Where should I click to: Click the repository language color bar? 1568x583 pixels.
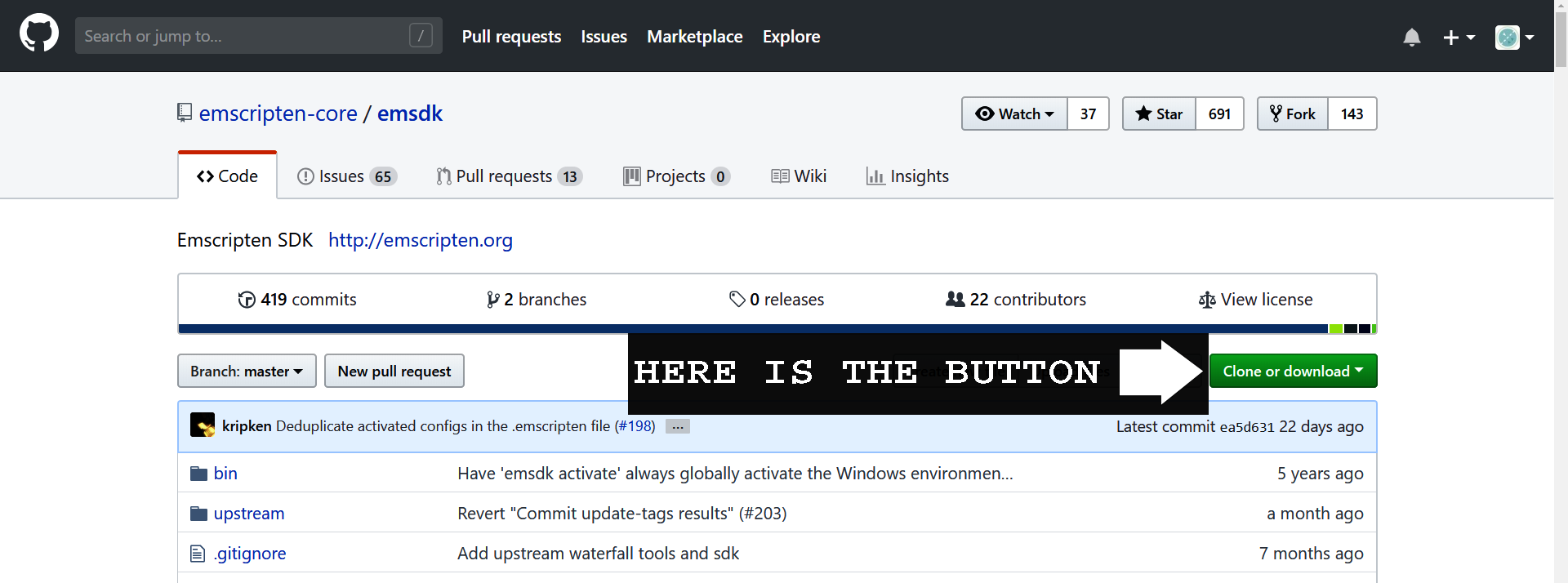click(x=751, y=329)
